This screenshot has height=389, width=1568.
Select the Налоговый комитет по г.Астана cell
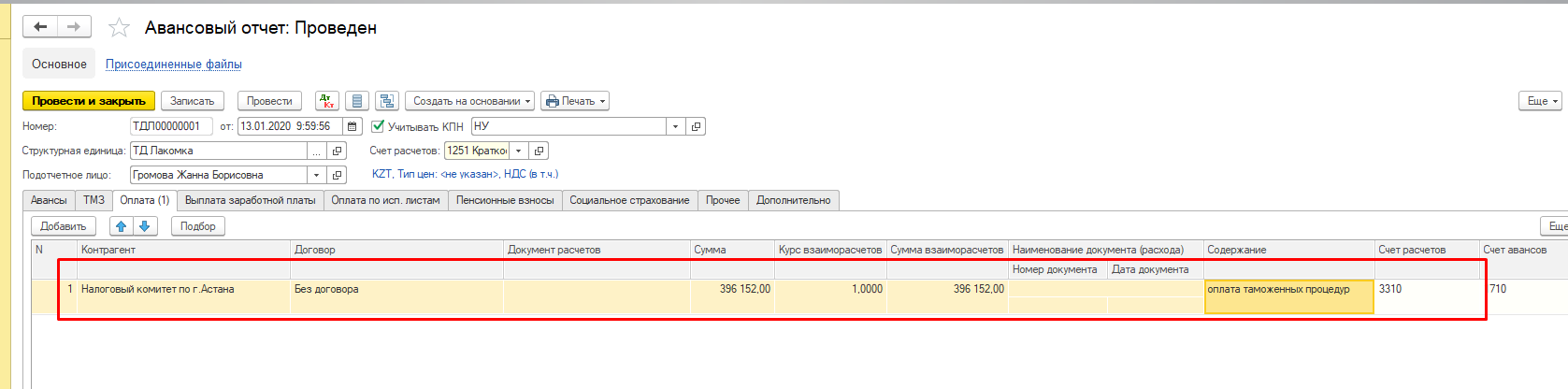coord(184,289)
